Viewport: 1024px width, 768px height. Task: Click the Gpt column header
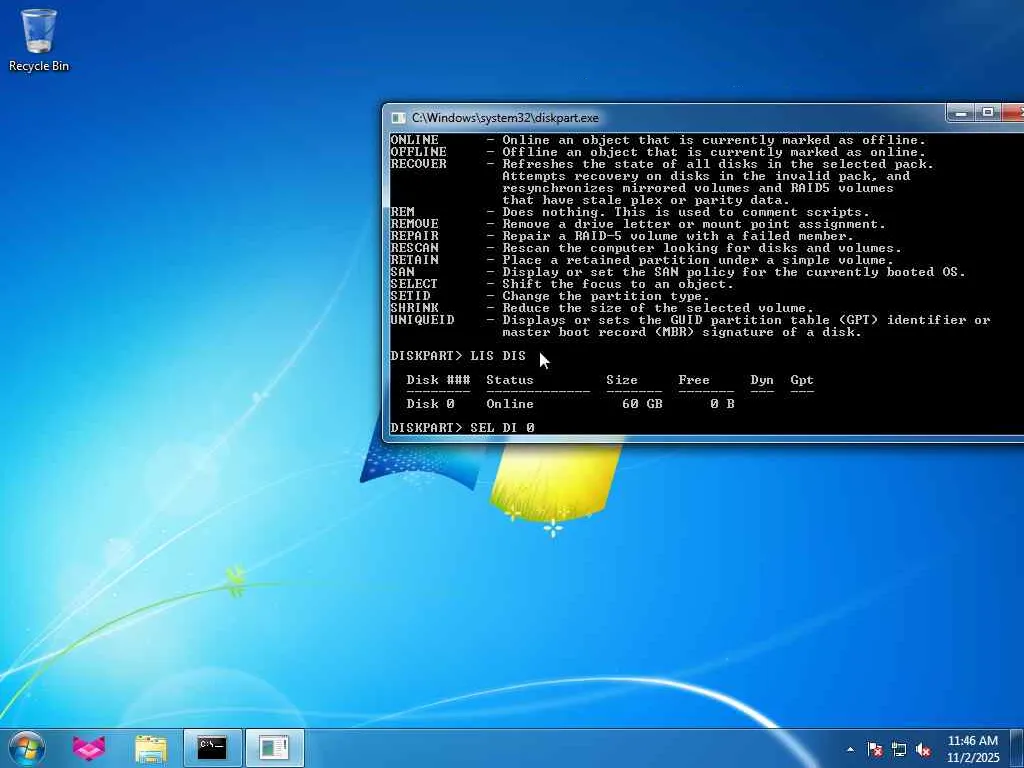click(x=802, y=380)
